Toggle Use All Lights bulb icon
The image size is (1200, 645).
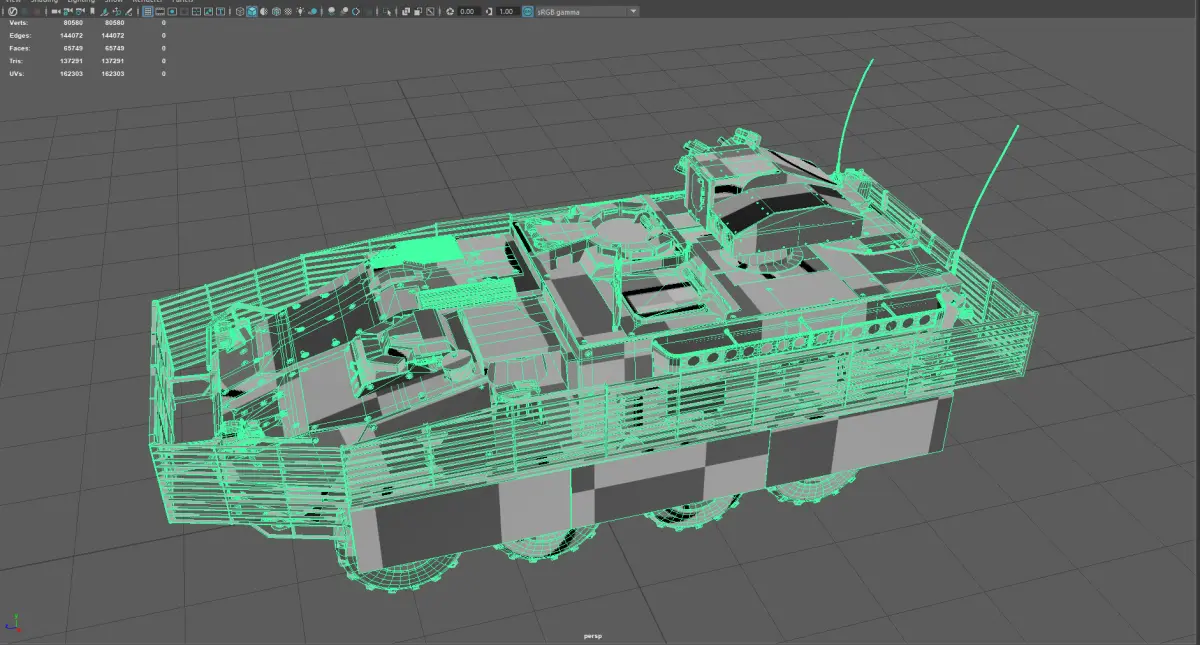pyautogui.click(x=301, y=11)
